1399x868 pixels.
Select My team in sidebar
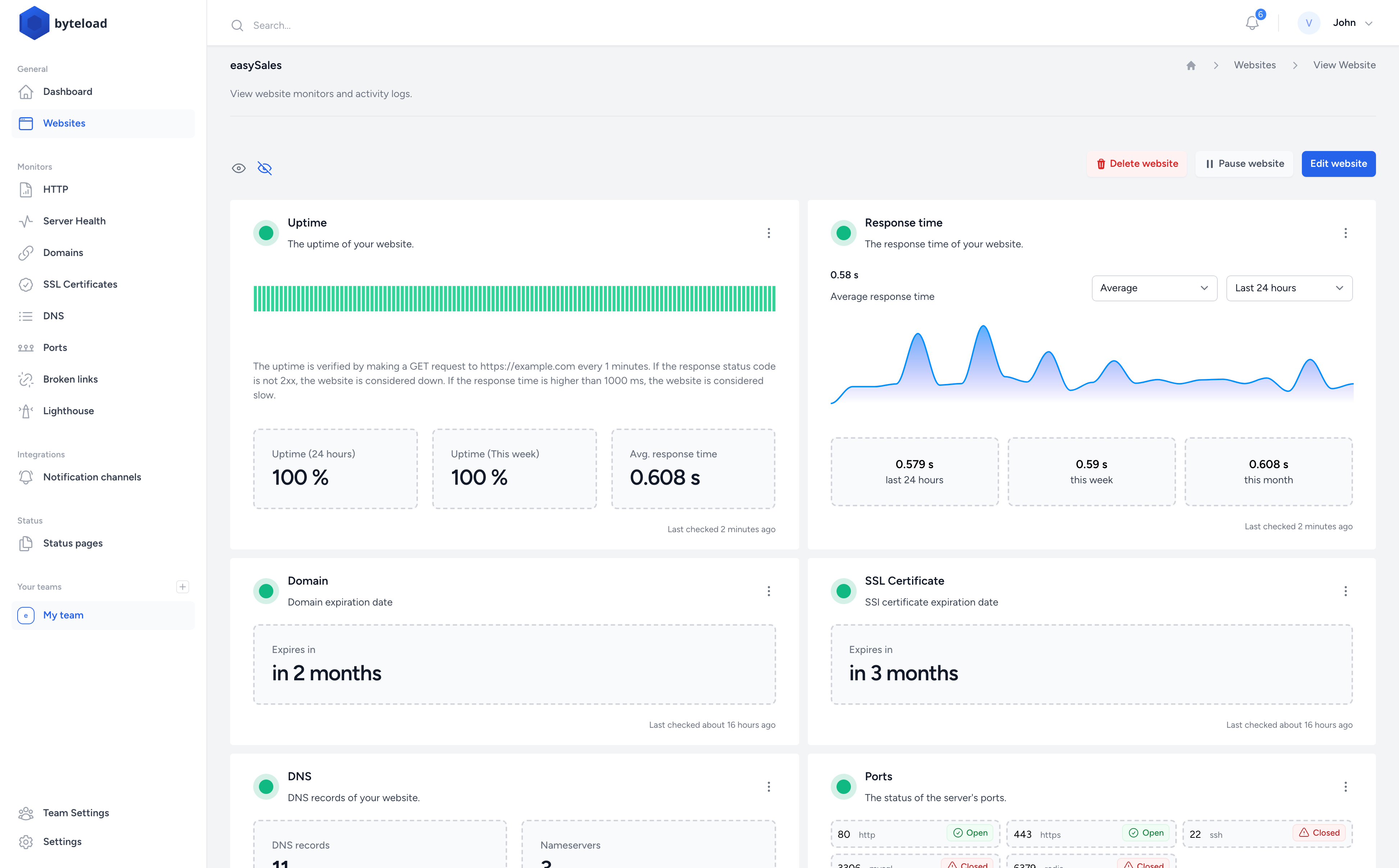[x=103, y=616]
